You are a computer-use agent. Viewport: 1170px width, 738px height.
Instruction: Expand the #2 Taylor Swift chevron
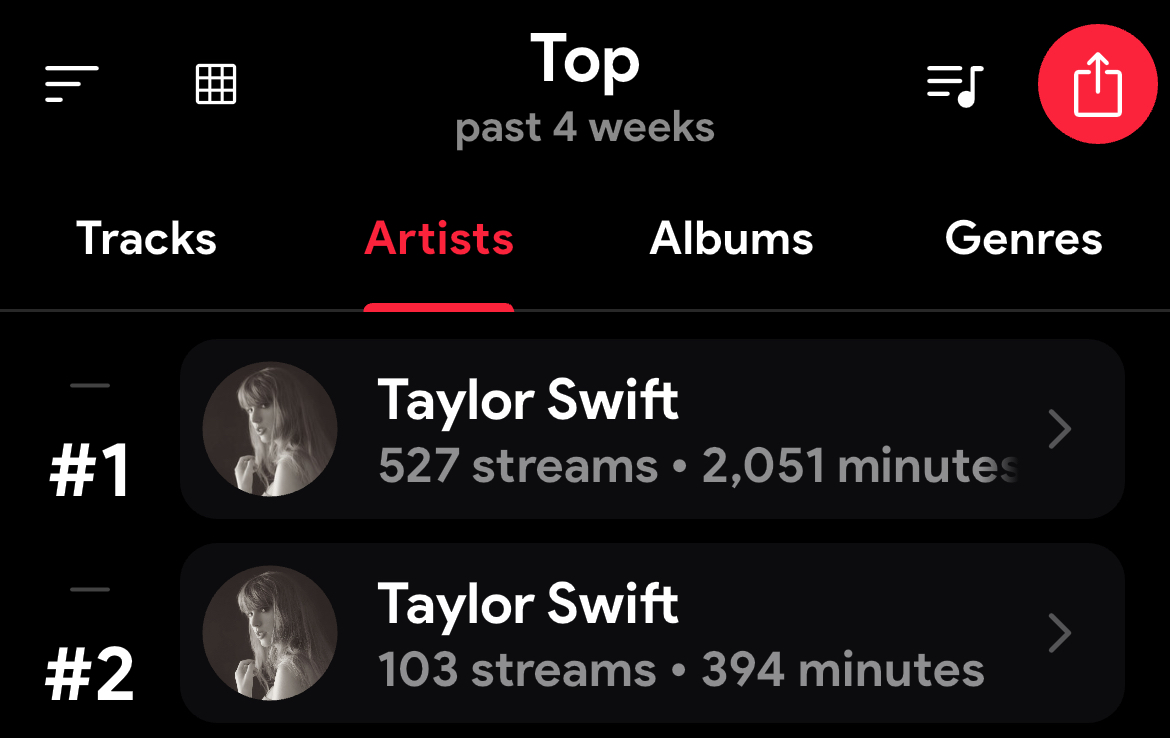(x=1059, y=633)
